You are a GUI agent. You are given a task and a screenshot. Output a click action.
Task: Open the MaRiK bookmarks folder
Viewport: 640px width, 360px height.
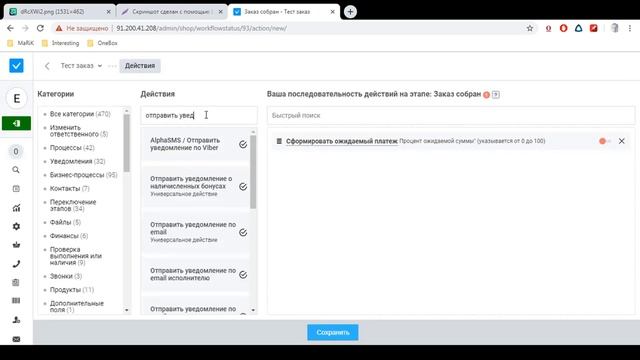tap(20, 43)
